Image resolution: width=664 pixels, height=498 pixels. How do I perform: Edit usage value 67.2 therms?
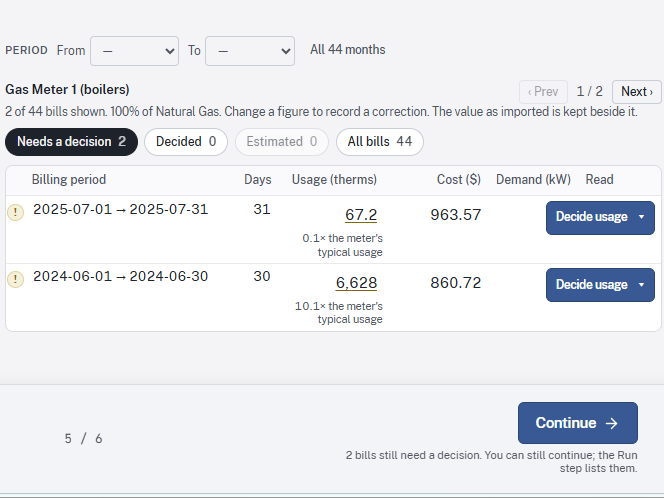point(361,215)
